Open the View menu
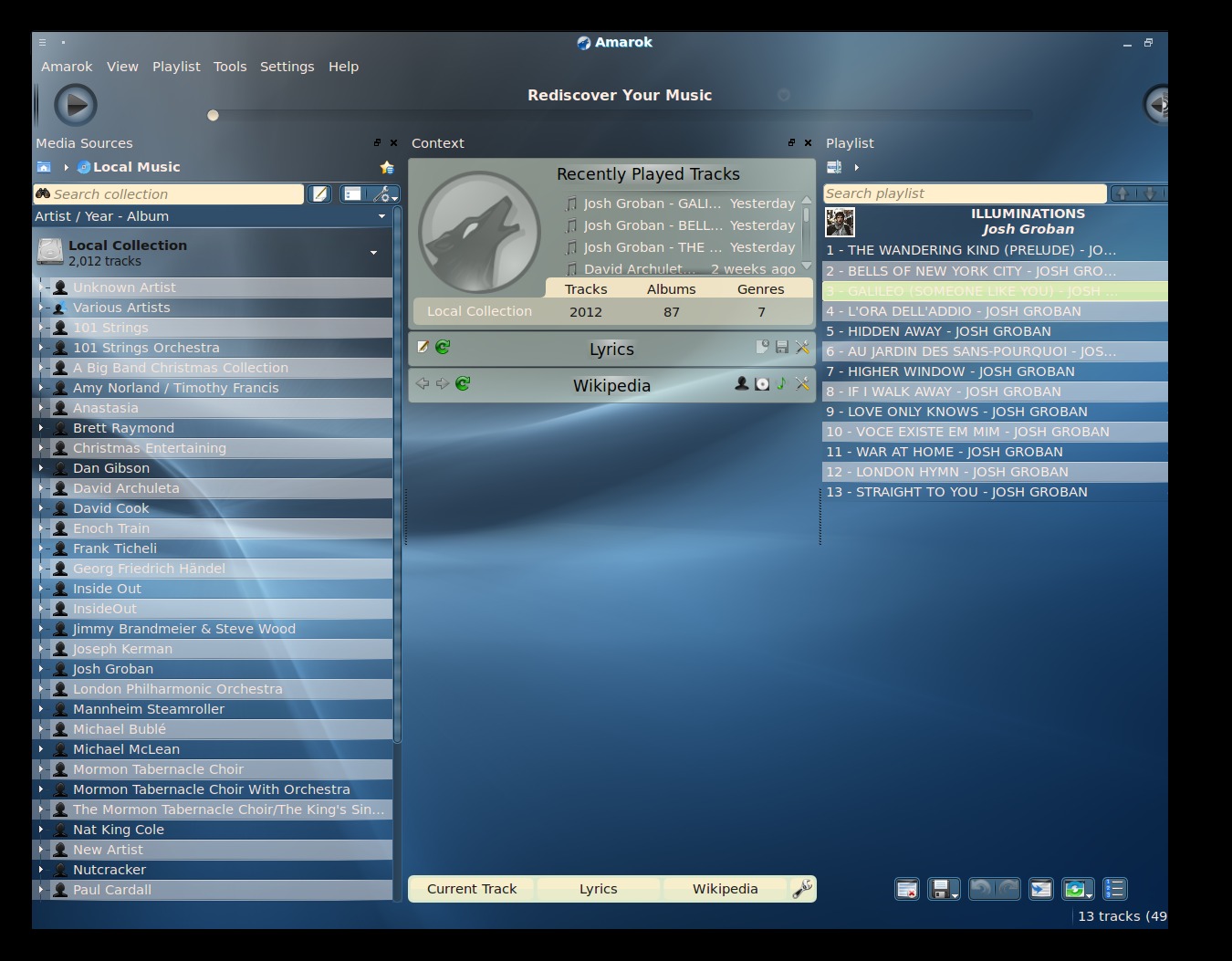 (x=122, y=67)
